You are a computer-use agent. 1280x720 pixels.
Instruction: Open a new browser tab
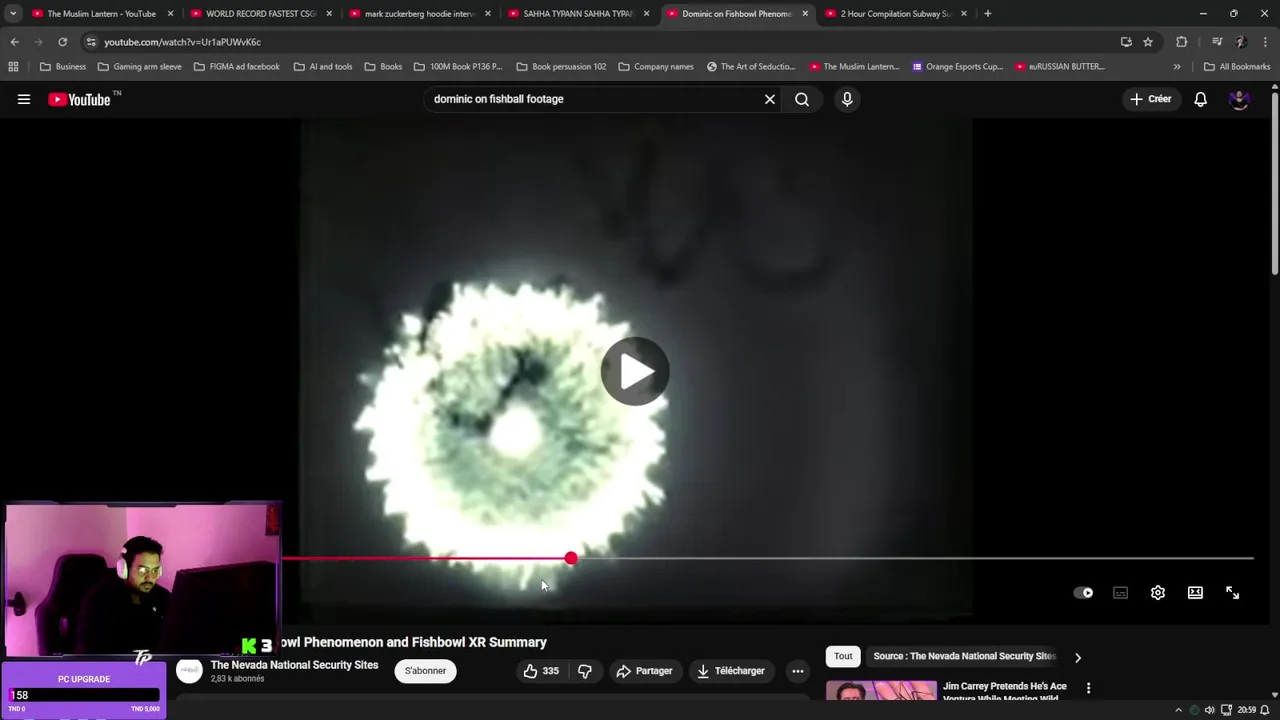coord(987,14)
